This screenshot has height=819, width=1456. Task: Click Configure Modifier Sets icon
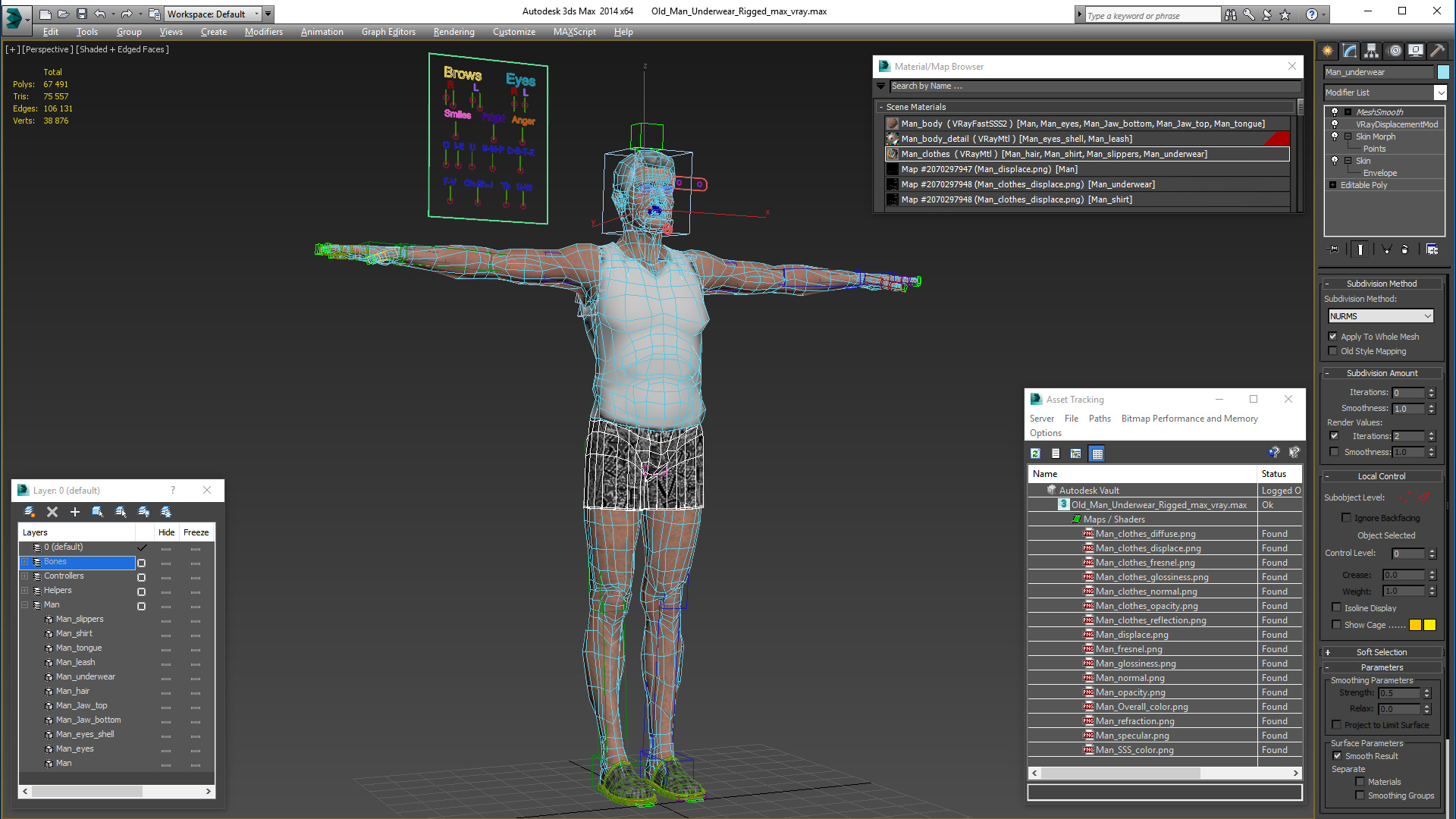point(1432,249)
